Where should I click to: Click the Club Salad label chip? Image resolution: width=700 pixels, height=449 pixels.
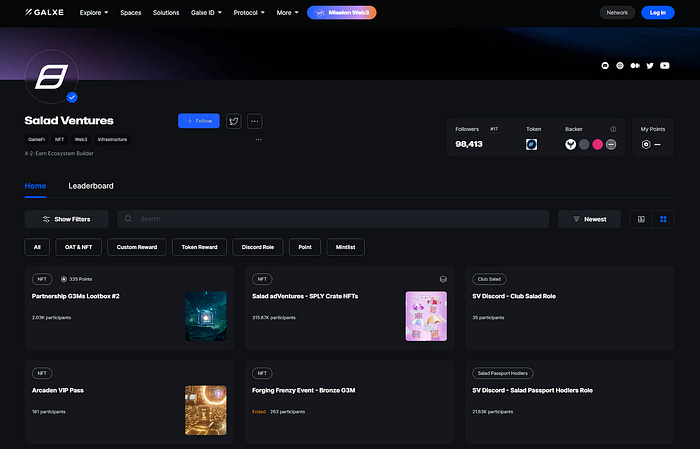489,279
